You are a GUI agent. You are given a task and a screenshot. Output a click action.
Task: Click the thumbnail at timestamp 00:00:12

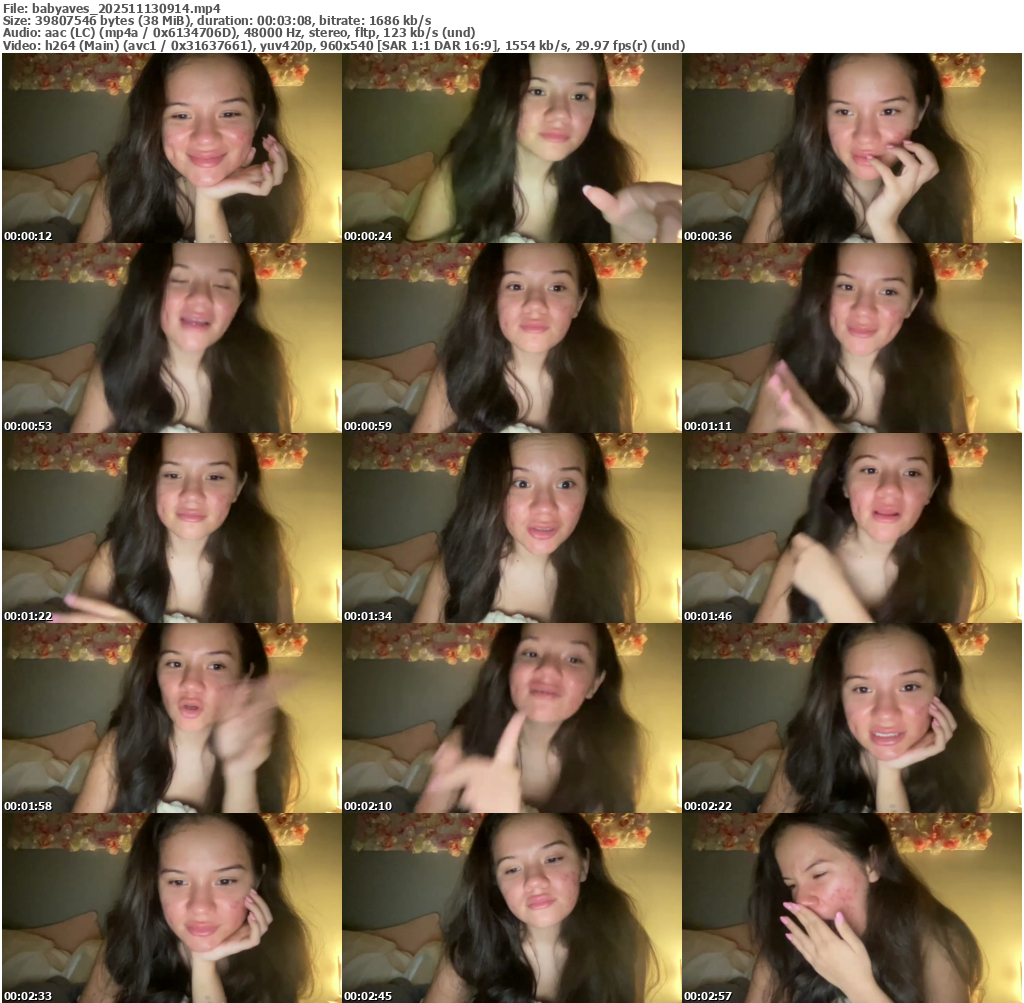click(171, 148)
